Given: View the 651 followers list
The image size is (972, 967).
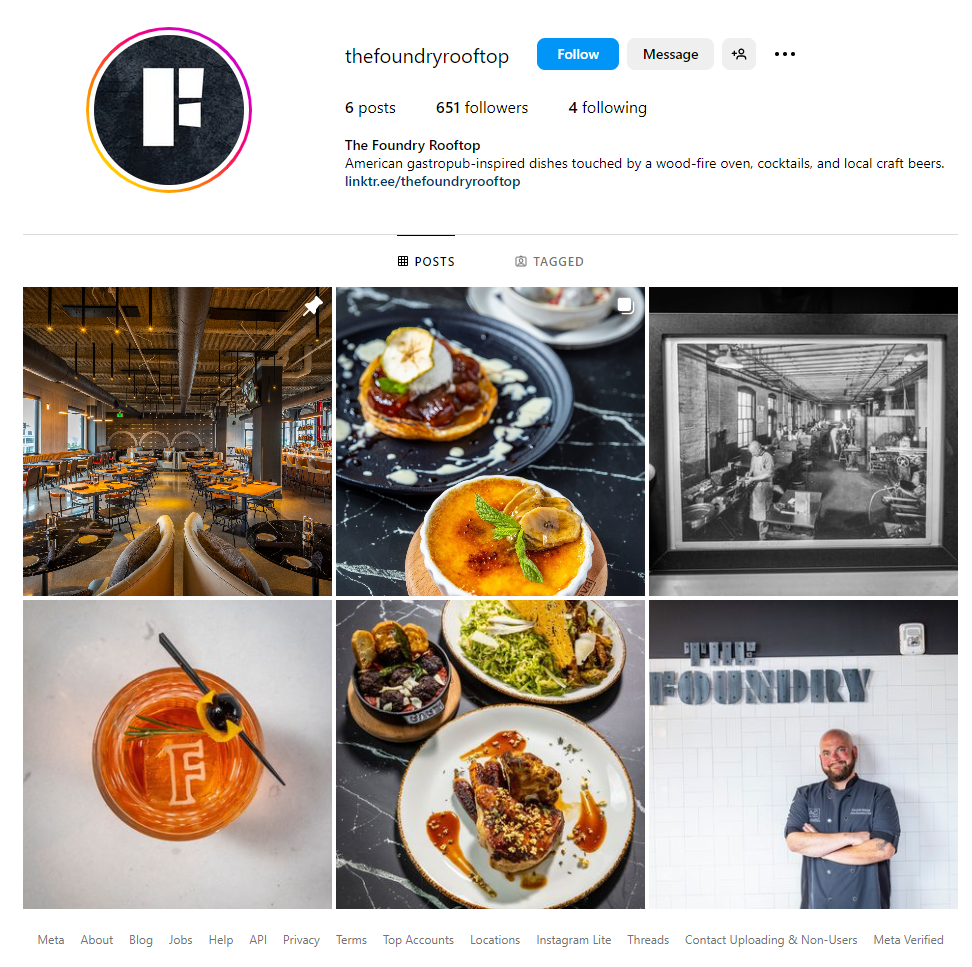Looking at the screenshot, I should click(482, 108).
